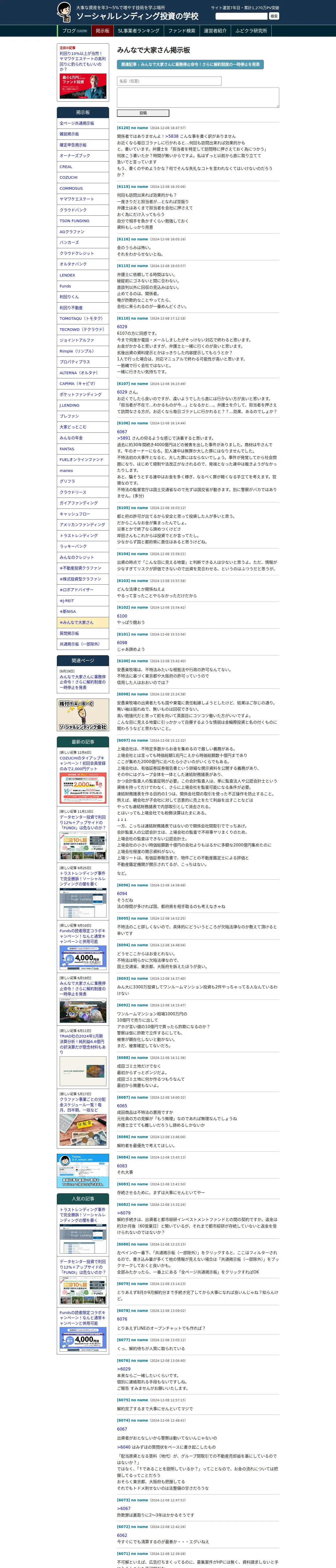
Task: Follow the 6094 reference in post 6096
Action: coord(122,893)
